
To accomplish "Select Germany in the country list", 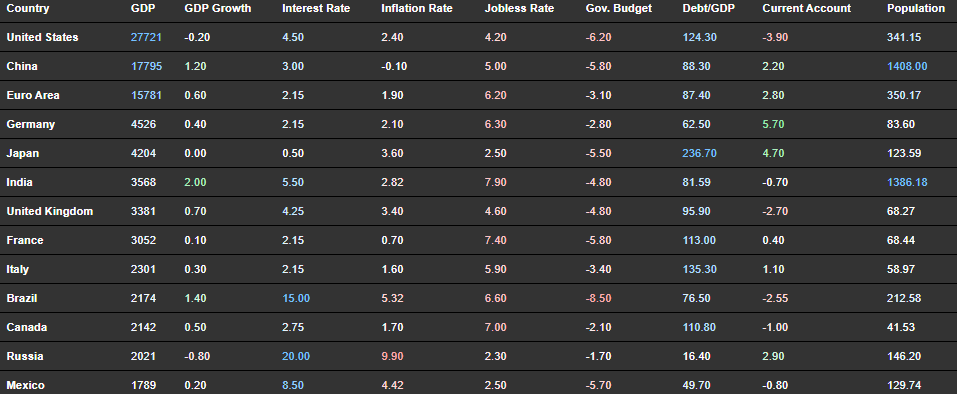I will [x=31, y=124].
